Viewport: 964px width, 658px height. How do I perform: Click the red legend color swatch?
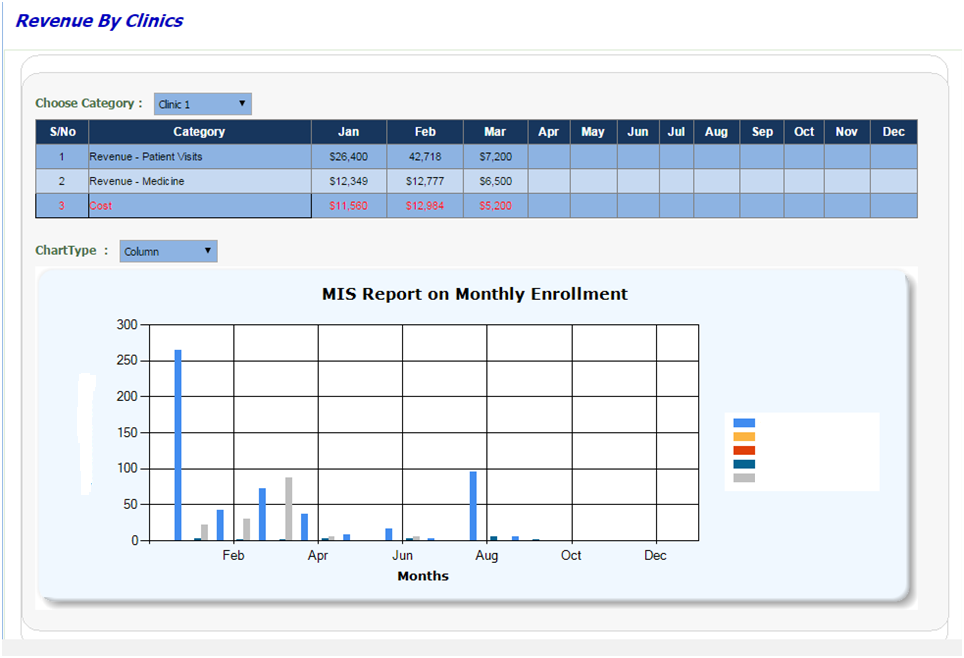(744, 451)
